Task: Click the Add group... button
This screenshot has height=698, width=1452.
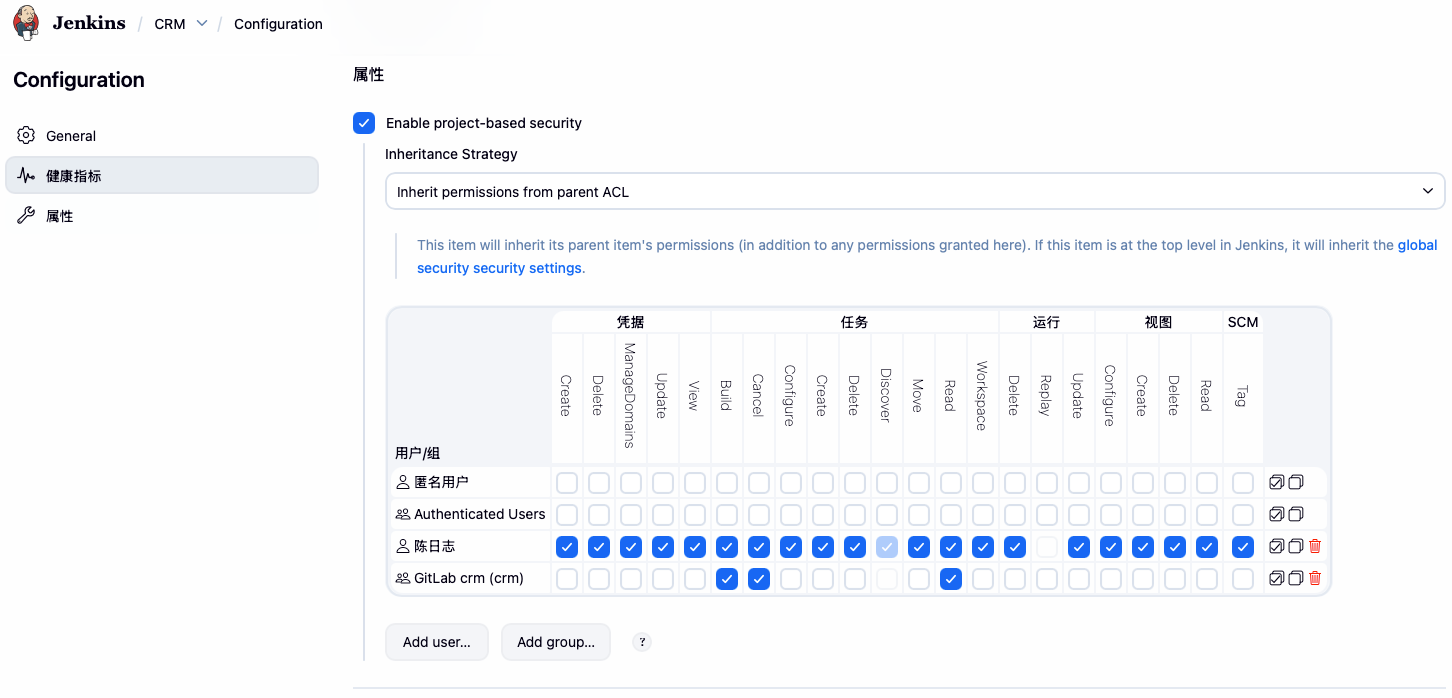Action: pyautogui.click(x=555, y=641)
